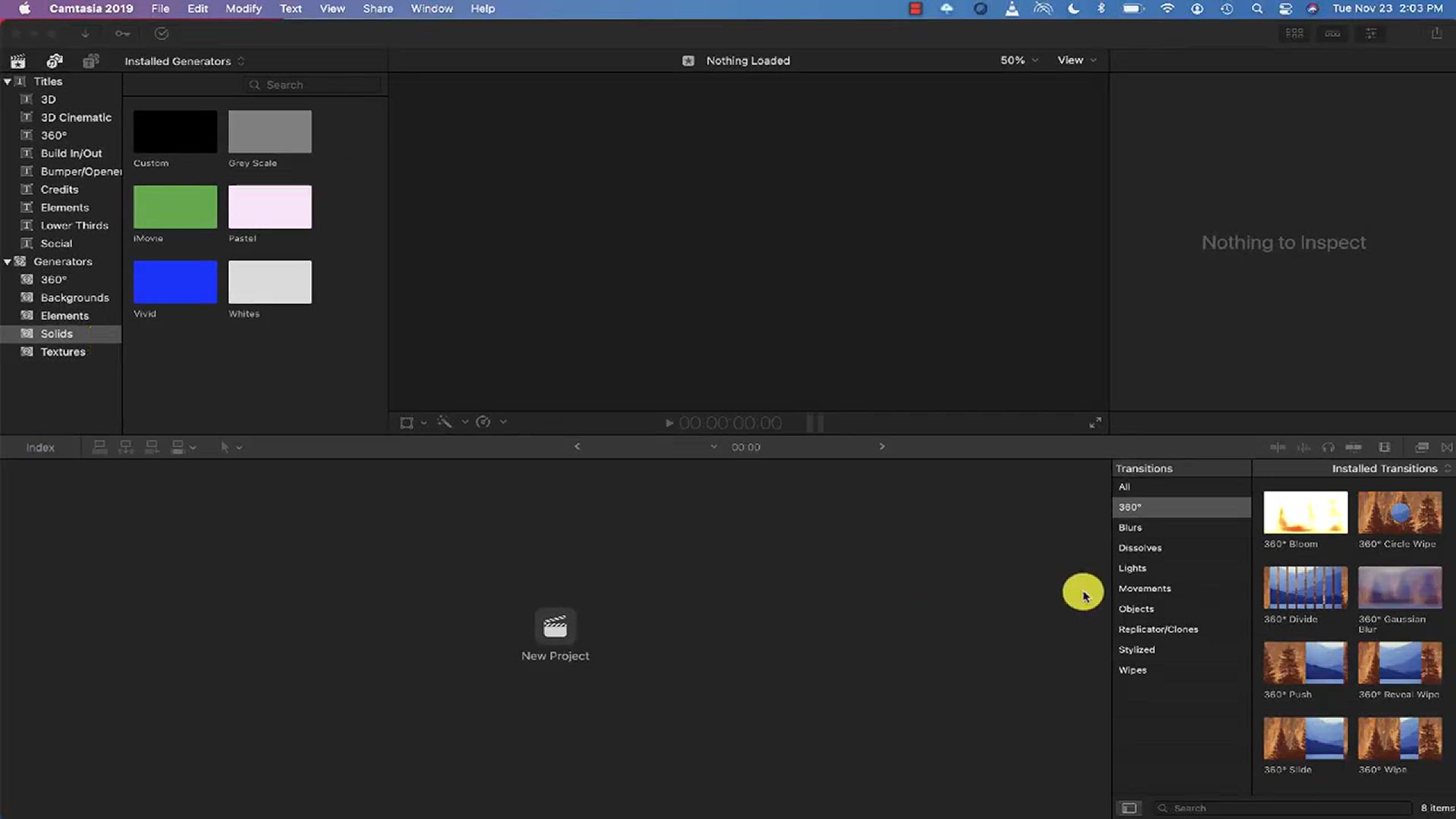The height and width of the screenshot is (819, 1456).
Task: Open the Camtasia 2019 app menu
Action: pos(91,8)
